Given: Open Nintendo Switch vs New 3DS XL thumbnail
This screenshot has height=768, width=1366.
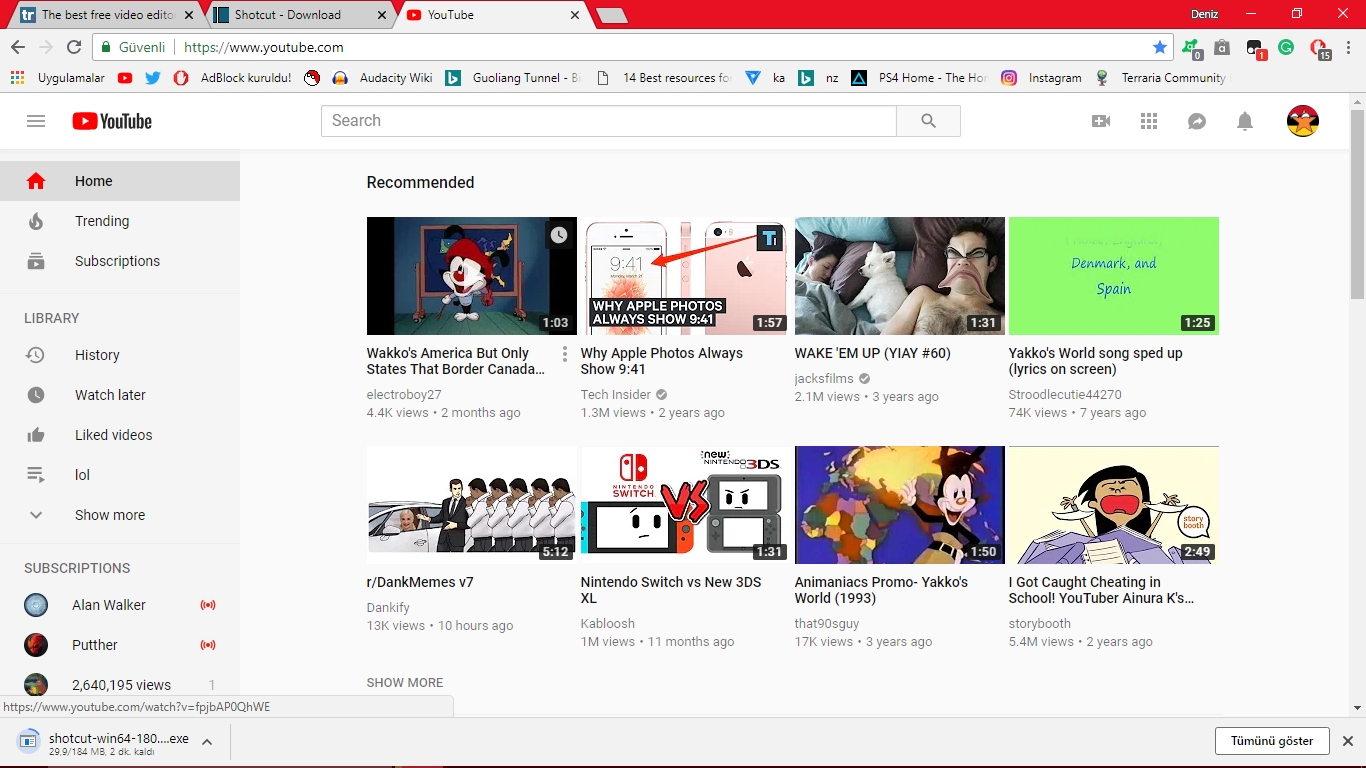Looking at the screenshot, I should (x=684, y=505).
